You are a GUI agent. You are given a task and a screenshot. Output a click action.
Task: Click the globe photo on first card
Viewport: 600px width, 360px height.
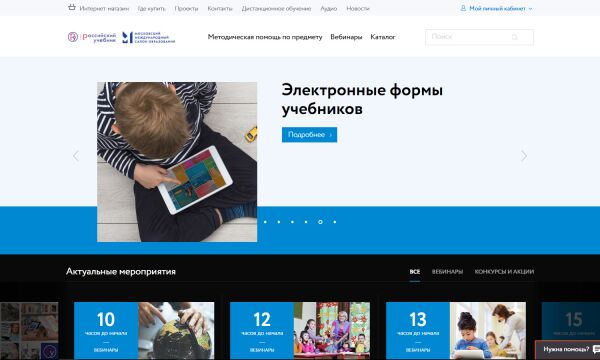pos(176,331)
